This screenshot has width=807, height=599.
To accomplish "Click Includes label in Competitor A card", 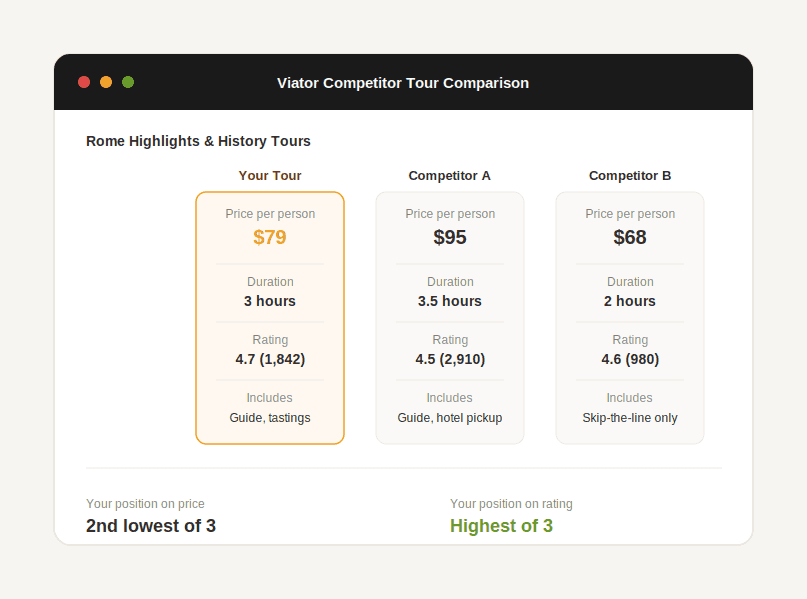I will (x=449, y=398).
